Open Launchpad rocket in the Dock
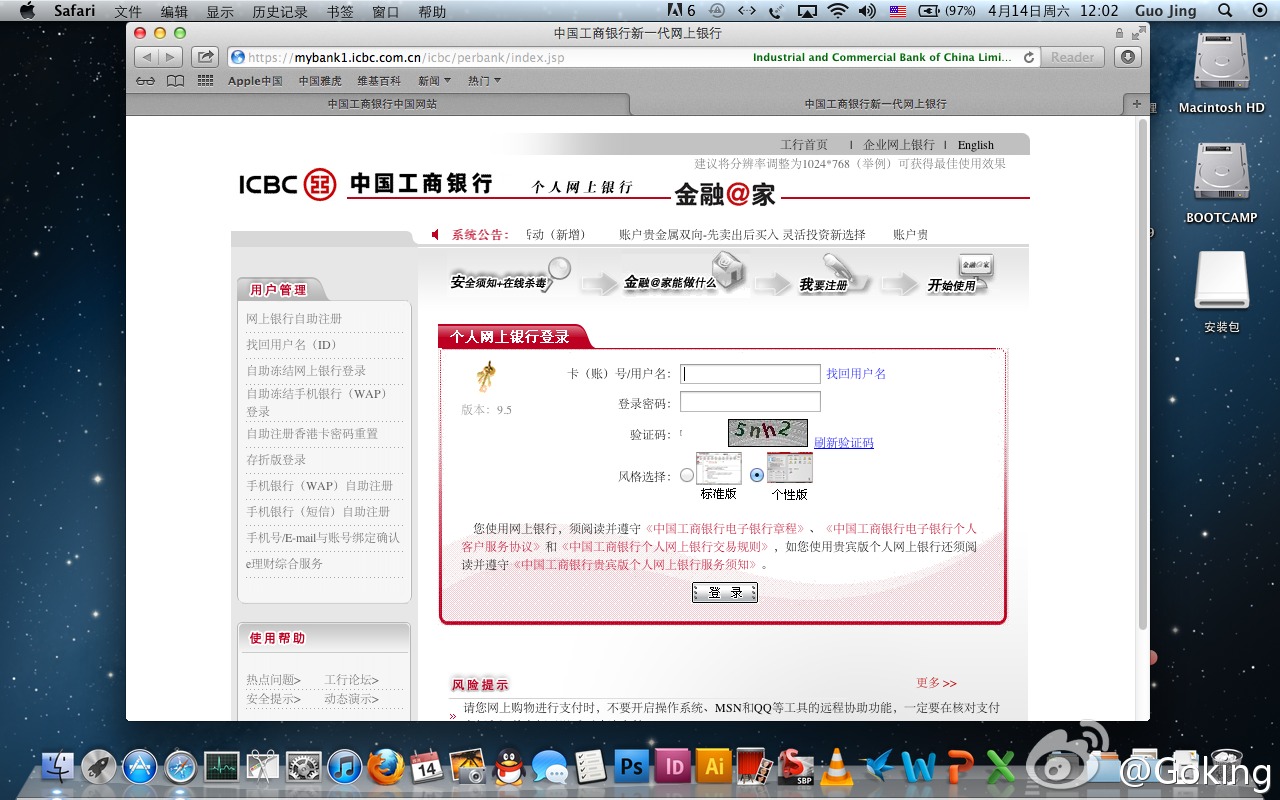 99,767
